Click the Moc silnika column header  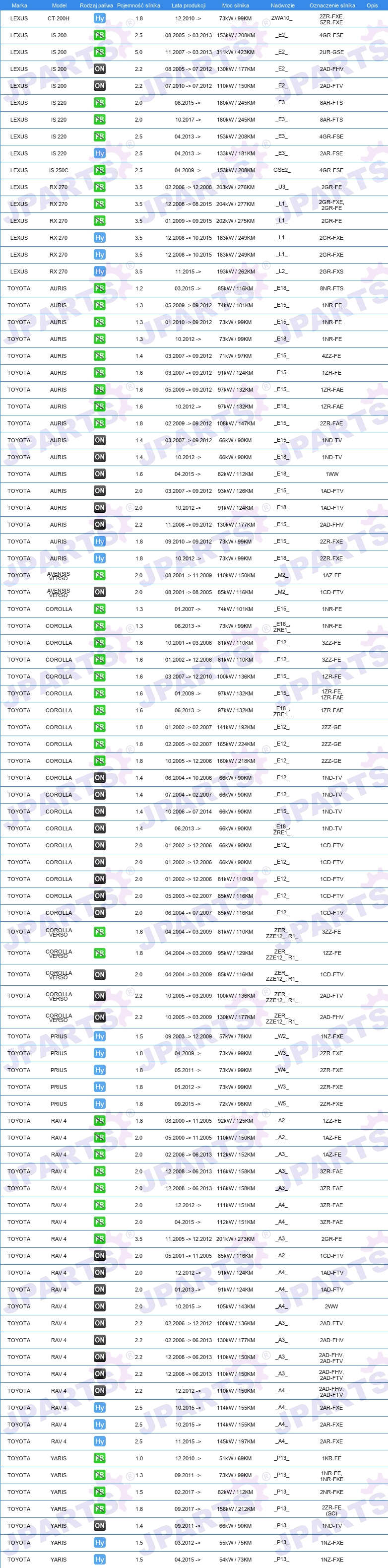click(235, 5)
